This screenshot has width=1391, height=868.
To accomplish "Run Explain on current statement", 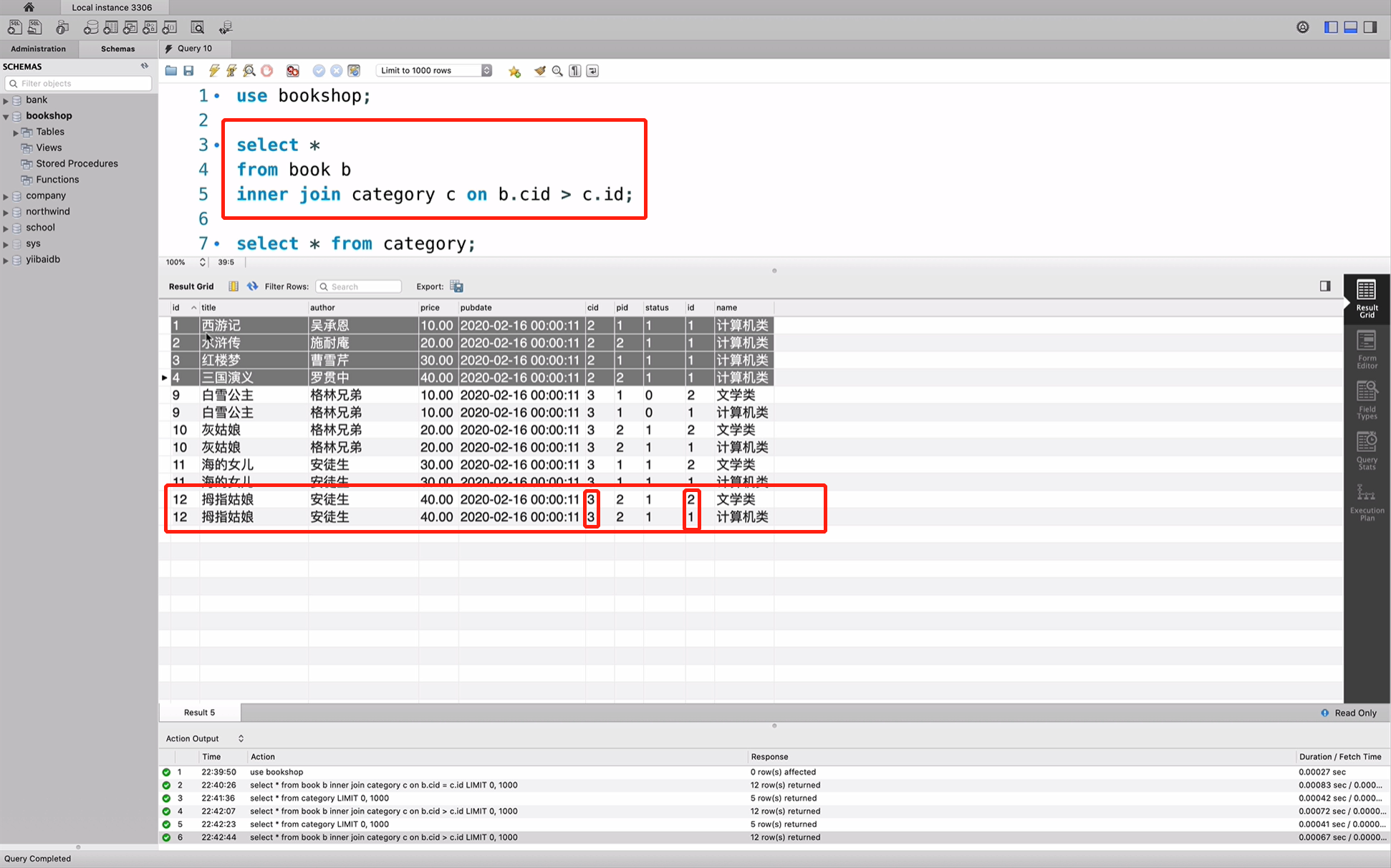I will 249,70.
